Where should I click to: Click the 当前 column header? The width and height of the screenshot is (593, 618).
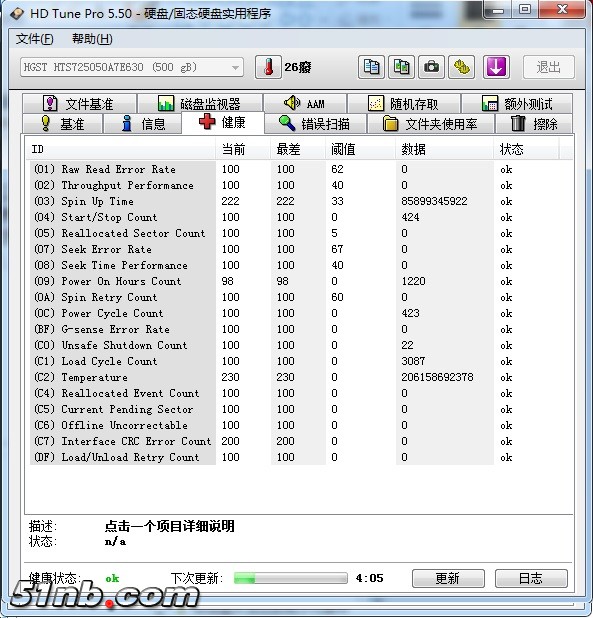(x=243, y=149)
